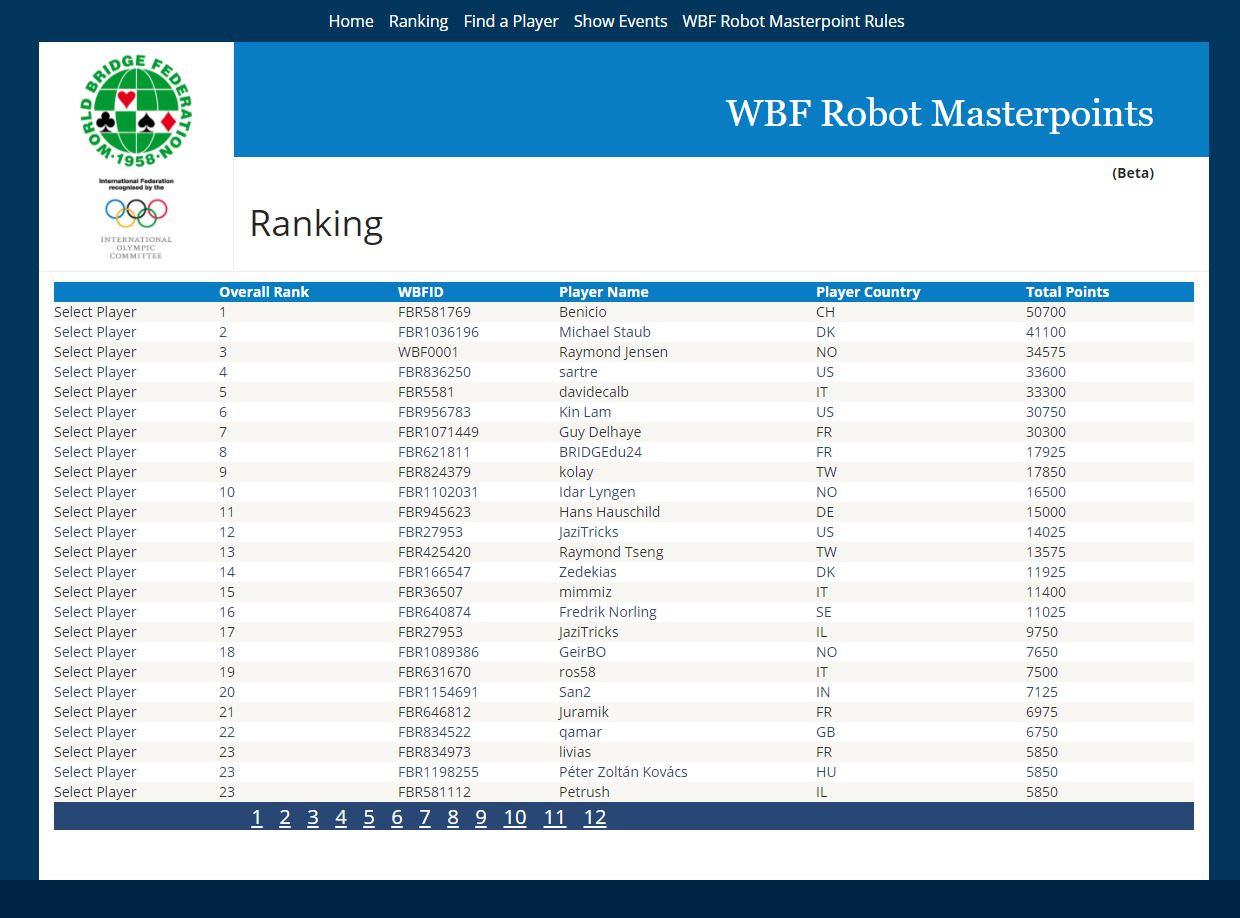Go to ranking page 11
Image resolution: width=1240 pixels, height=918 pixels.
(x=555, y=818)
